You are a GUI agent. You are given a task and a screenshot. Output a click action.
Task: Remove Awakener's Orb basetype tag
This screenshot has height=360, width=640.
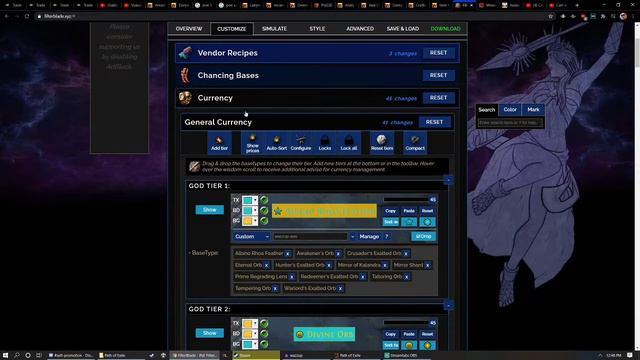click(338, 253)
